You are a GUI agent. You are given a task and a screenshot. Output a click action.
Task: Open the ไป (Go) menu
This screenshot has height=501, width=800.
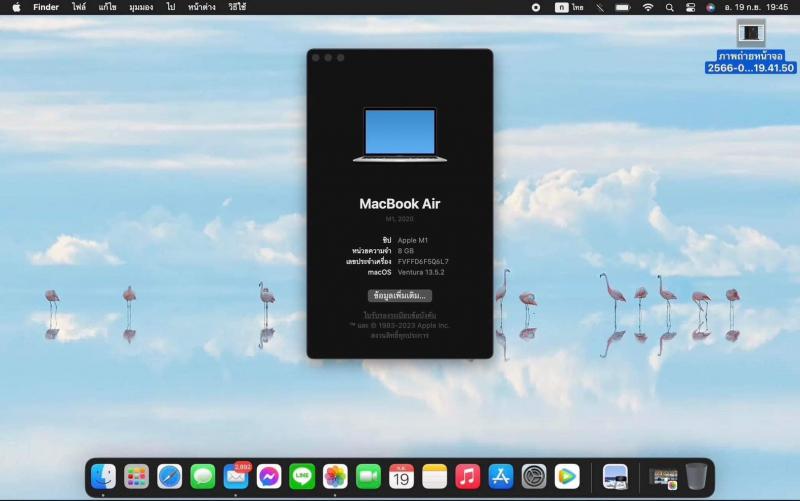(171, 7)
